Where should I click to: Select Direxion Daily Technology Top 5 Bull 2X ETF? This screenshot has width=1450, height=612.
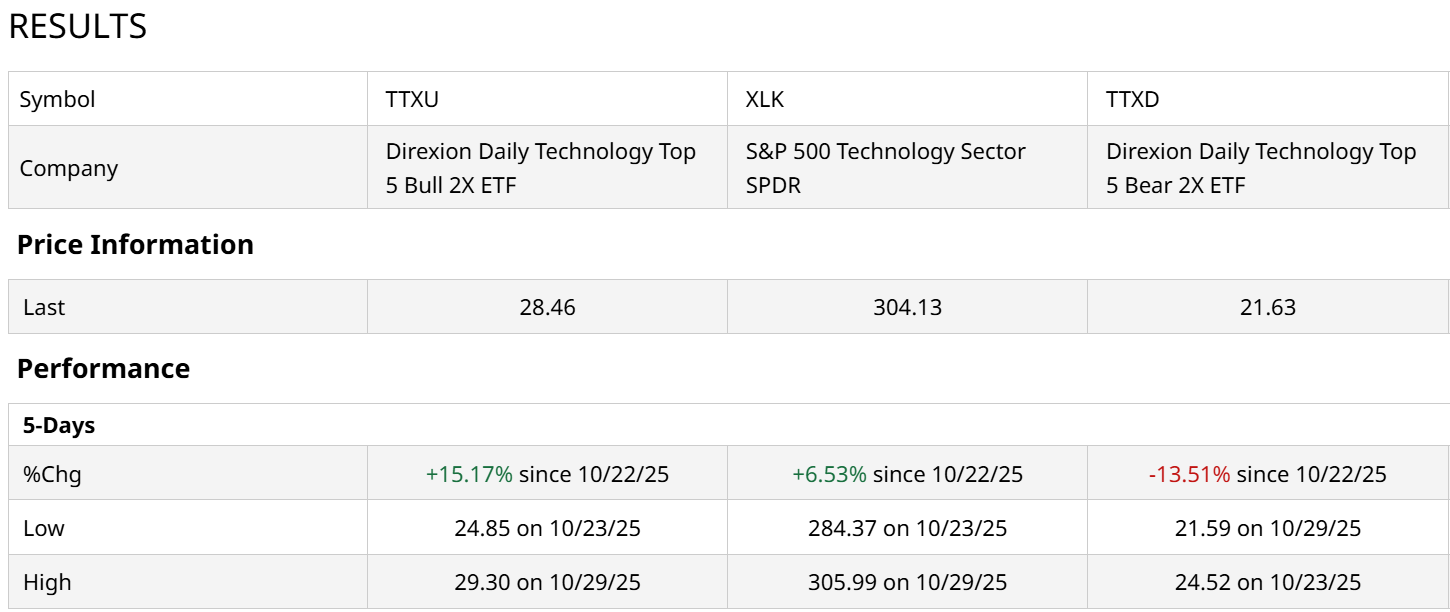[540, 168]
